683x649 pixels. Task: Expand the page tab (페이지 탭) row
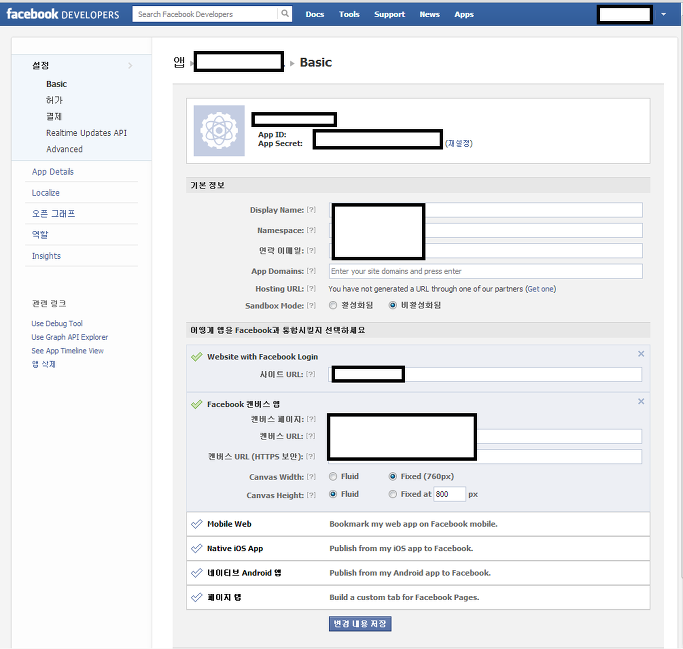tap(418, 597)
